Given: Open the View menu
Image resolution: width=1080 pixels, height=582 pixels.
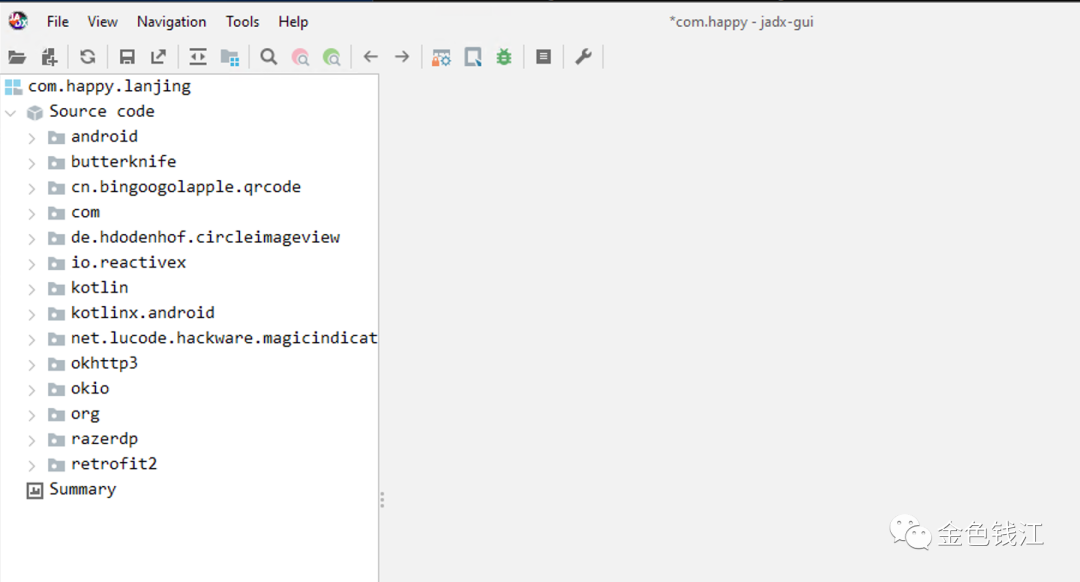Looking at the screenshot, I should click(103, 22).
